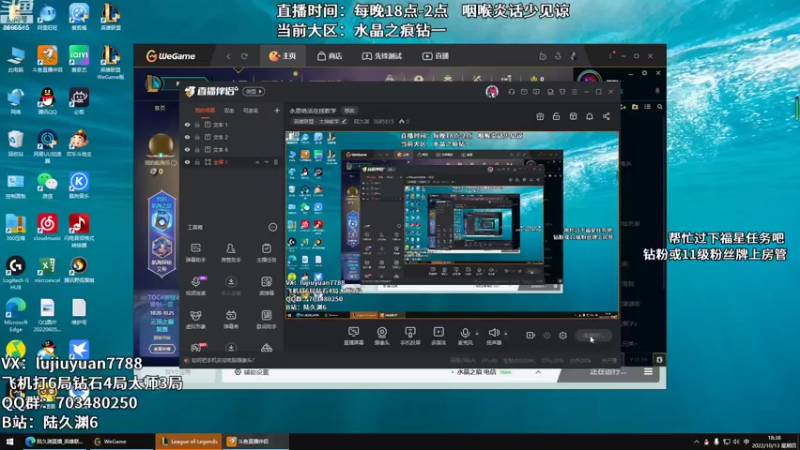Open the greyed download-icon tool in second row
This screenshot has height=450, width=800.
pos(231,286)
